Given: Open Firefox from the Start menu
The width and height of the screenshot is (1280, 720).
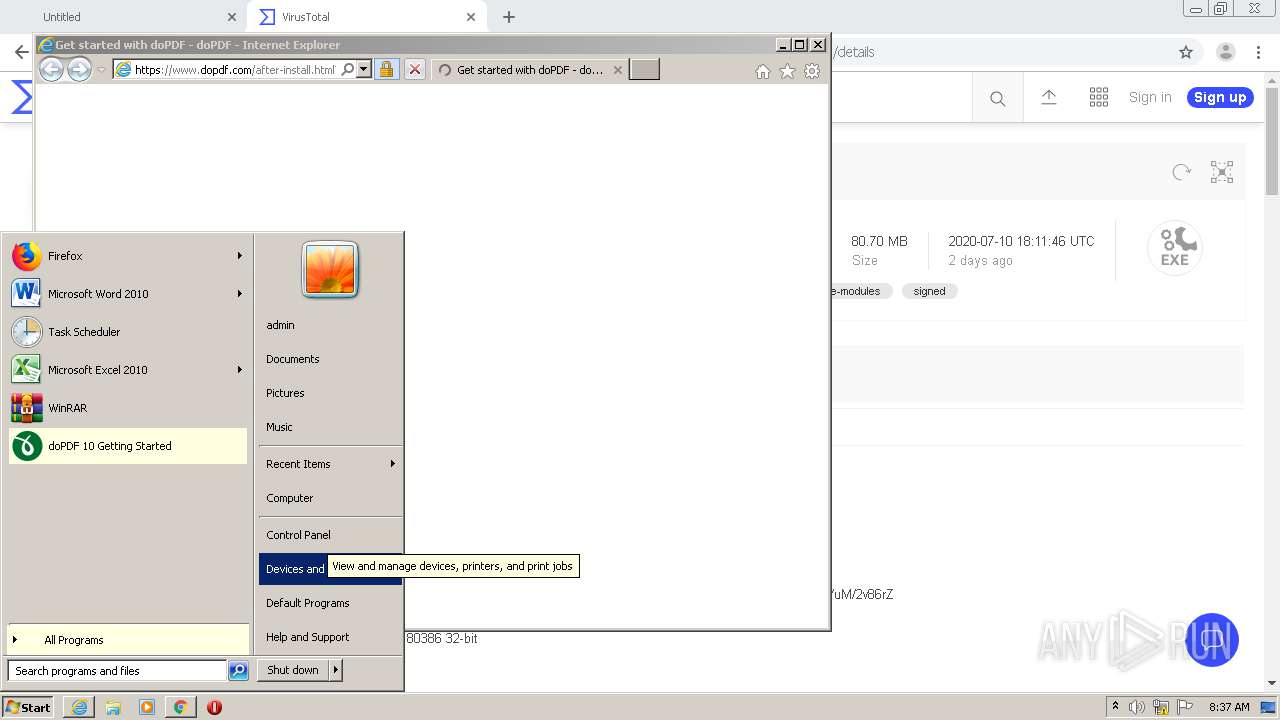Looking at the screenshot, I should pos(128,256).
